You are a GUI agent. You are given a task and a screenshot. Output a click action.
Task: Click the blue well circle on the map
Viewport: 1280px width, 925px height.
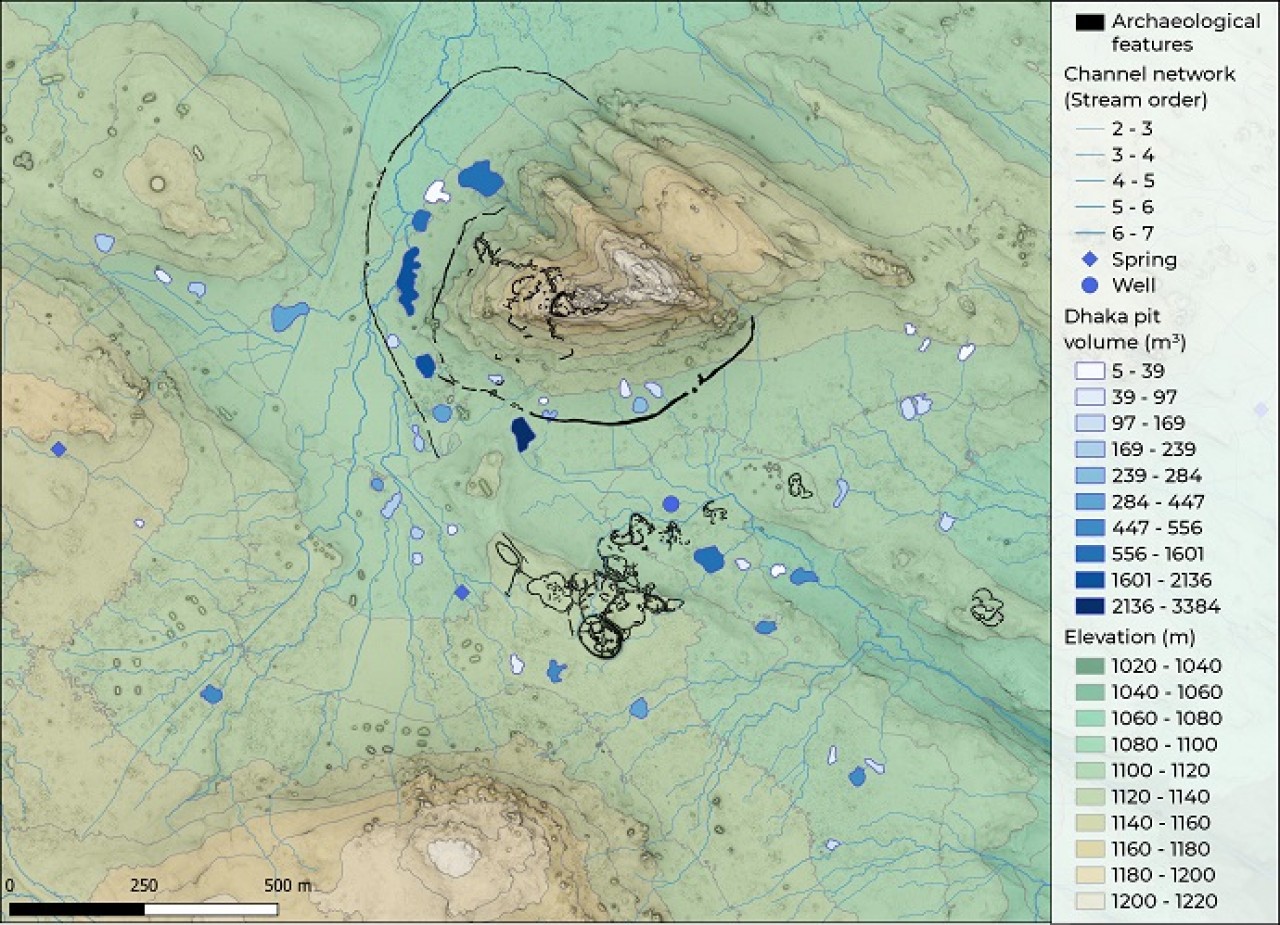[671, 503]
